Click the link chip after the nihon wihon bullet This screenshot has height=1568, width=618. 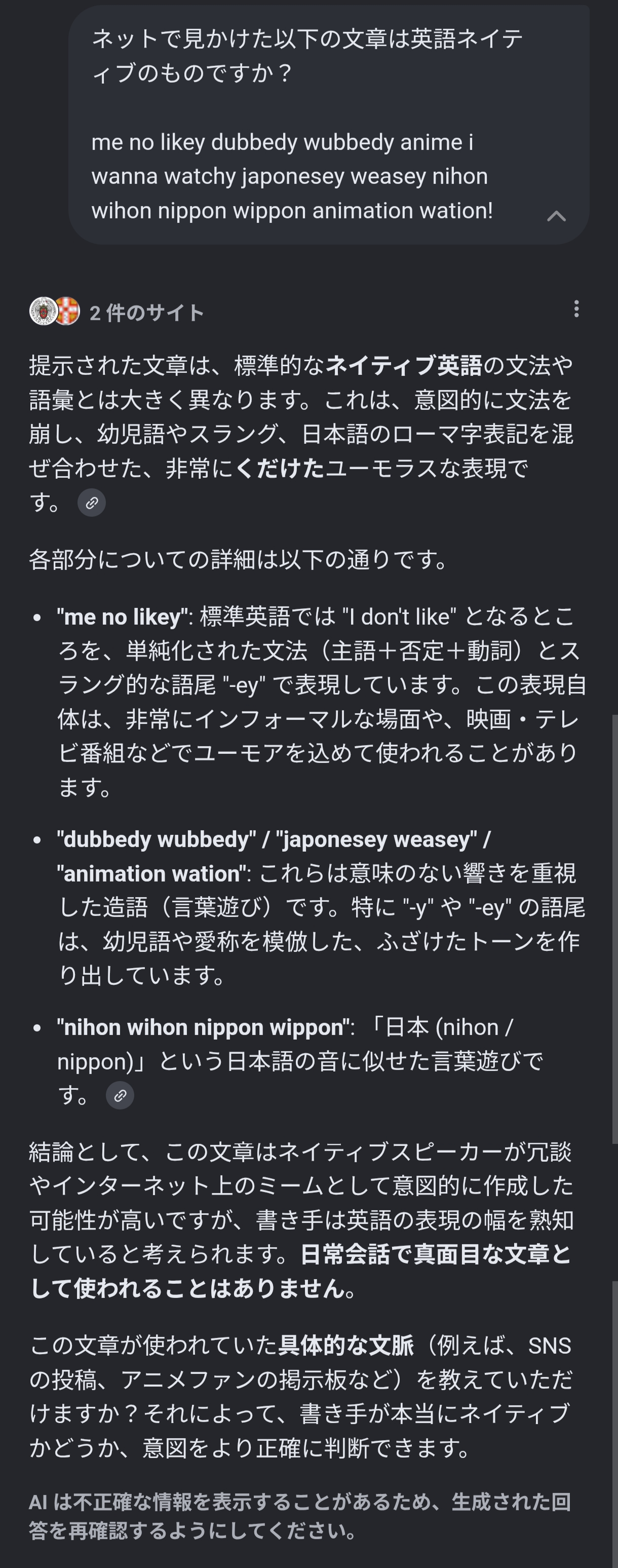click(x=120, y=1096)
